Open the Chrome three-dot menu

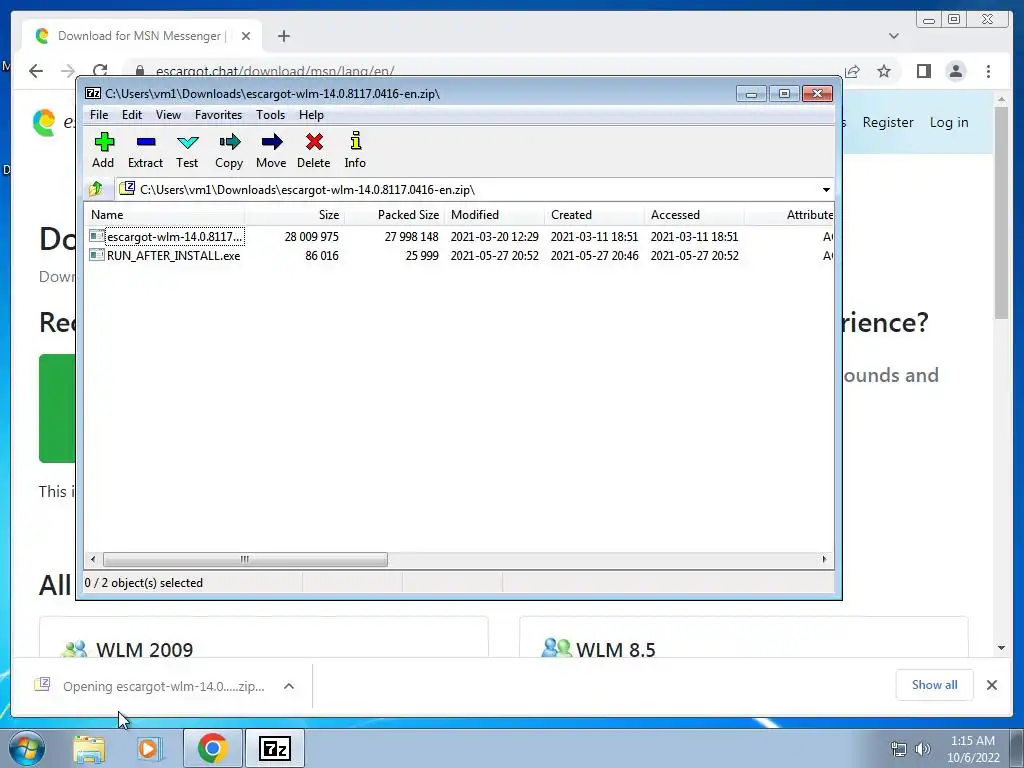coord(988,71)
